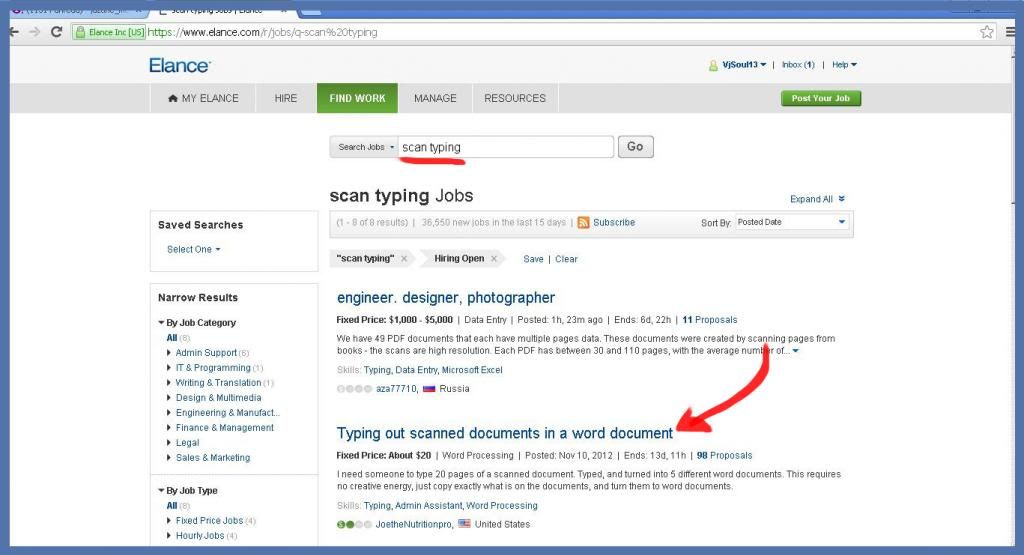
Task: Click the Subscribe link
Action: [x=614, y=223]
